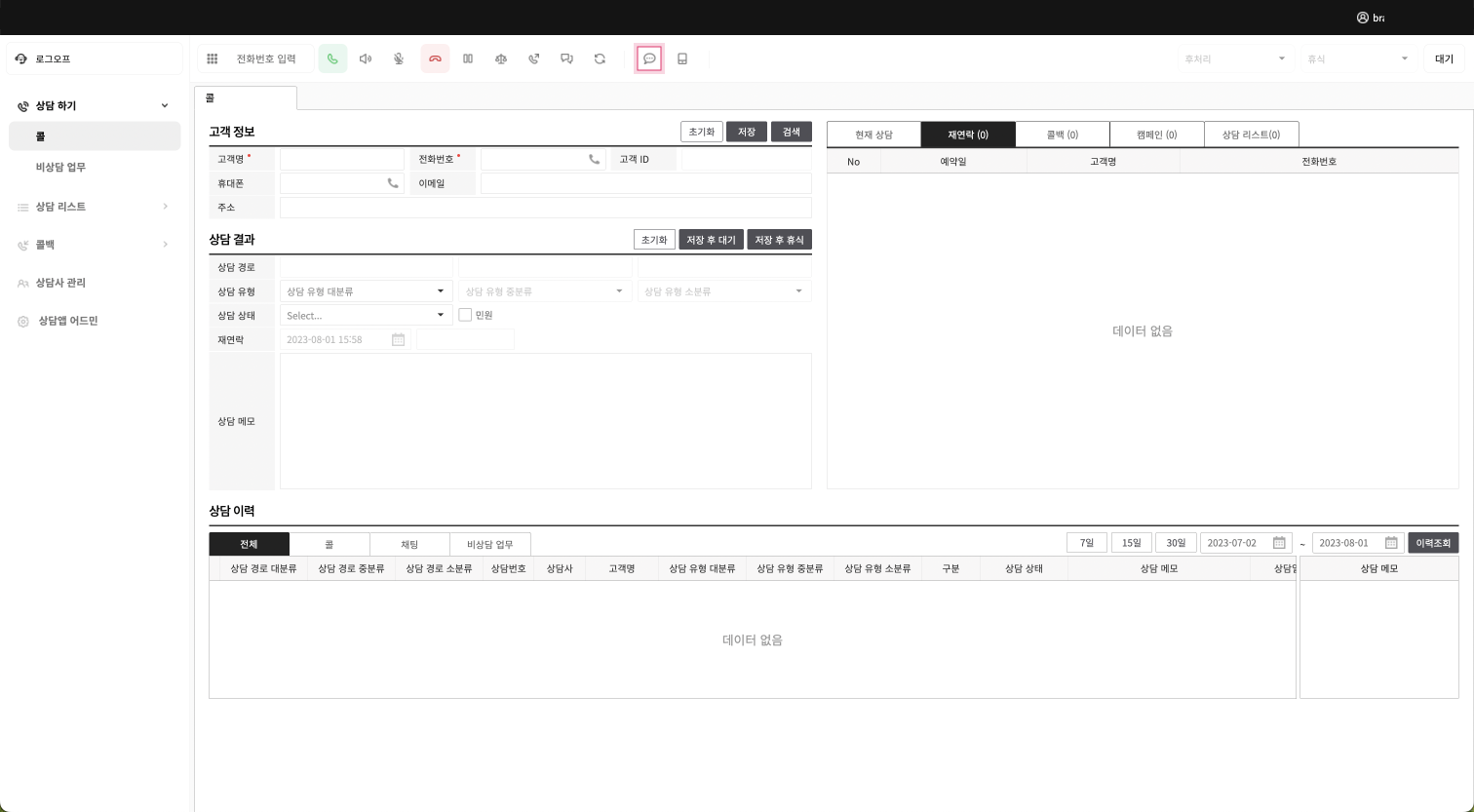Click the 저장 후 대기 button
Image resolution: width=1474 pixels, height=812 pixels.
point(711,240)
